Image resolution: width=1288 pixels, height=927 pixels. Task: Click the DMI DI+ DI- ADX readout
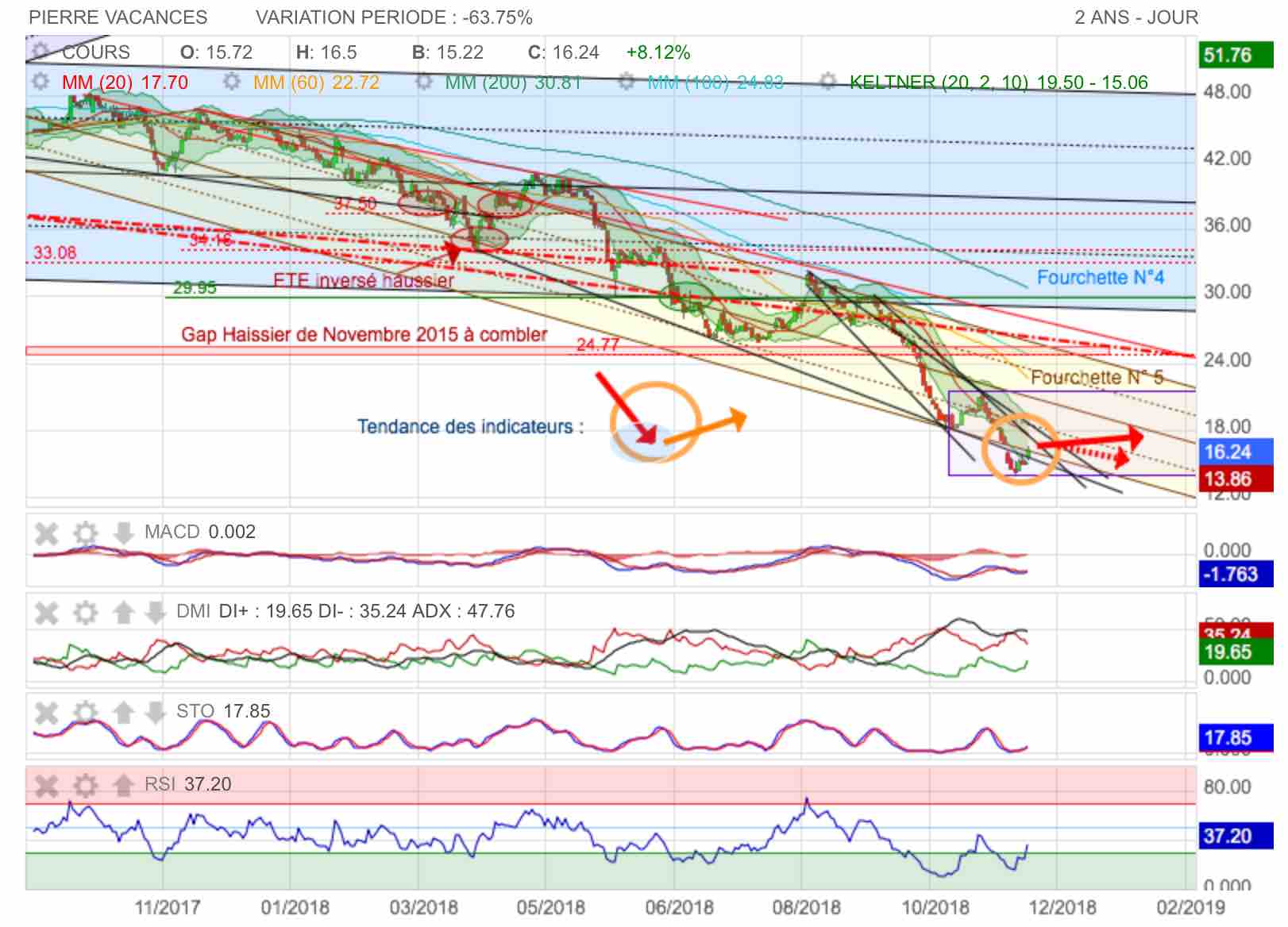(345, 611)
